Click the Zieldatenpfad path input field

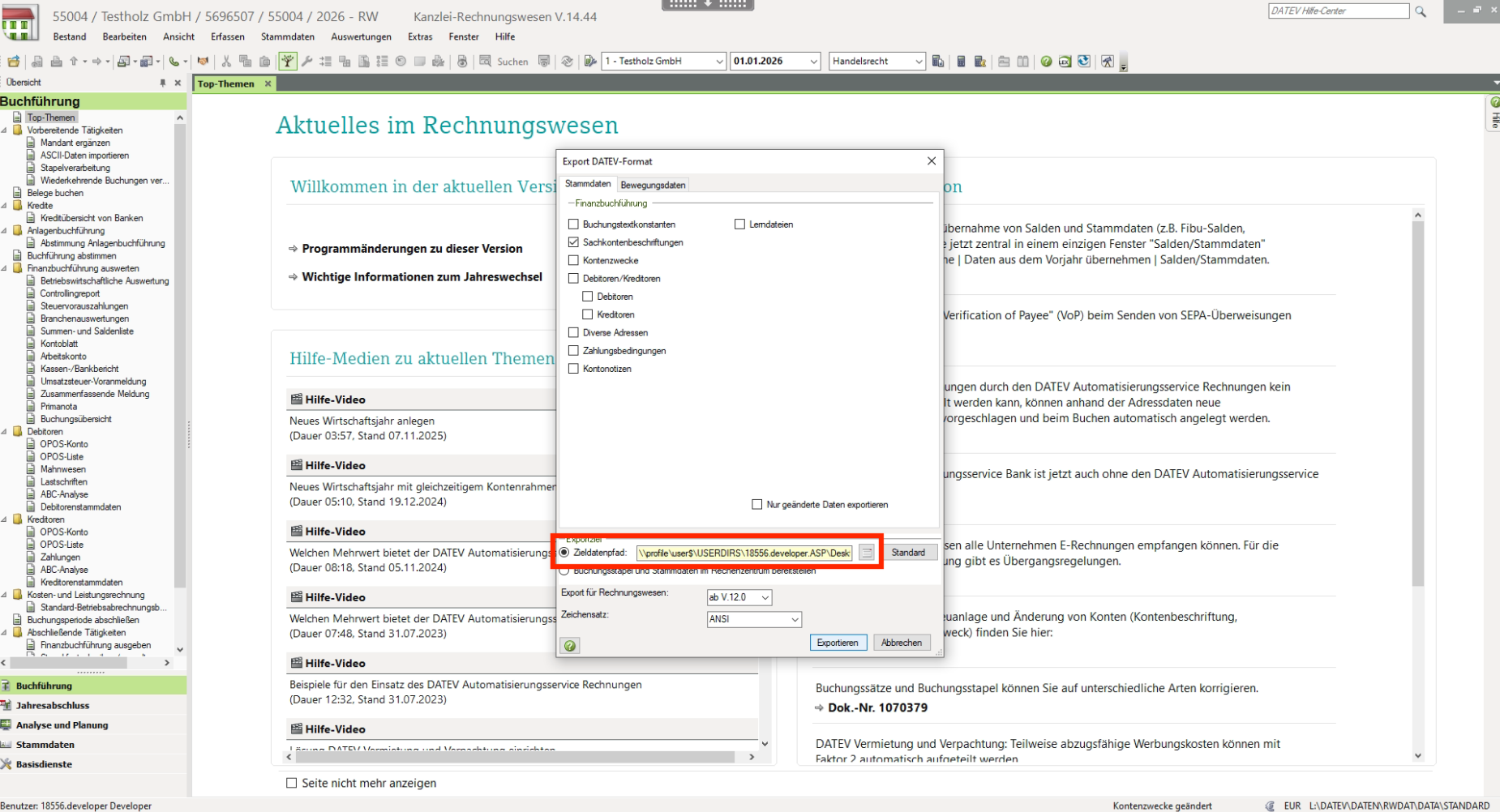(x=744, y=553)
